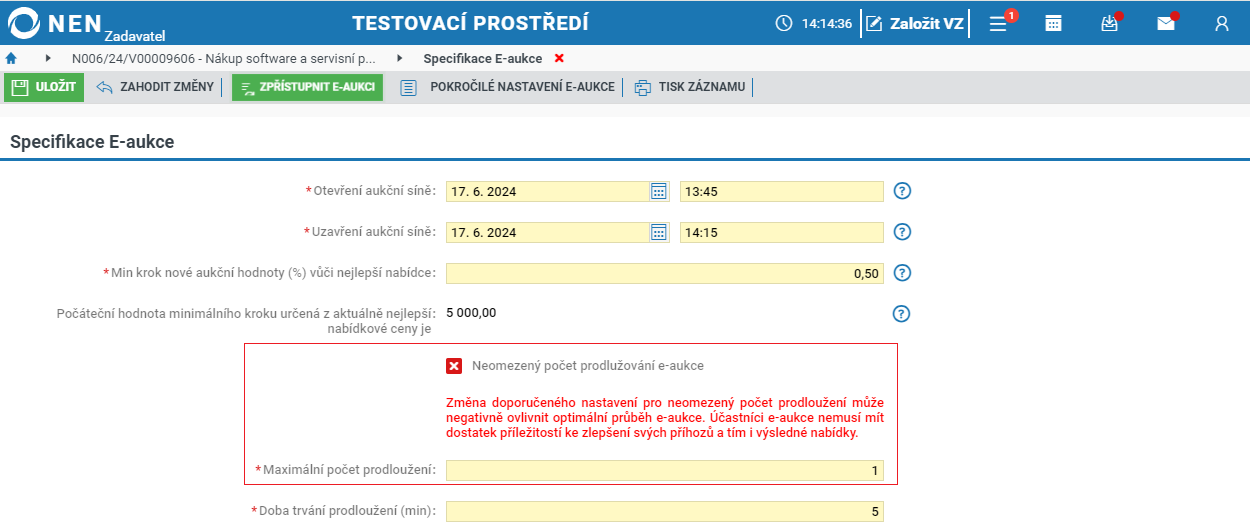Open the mail envelope icon

click(1166, 23)
